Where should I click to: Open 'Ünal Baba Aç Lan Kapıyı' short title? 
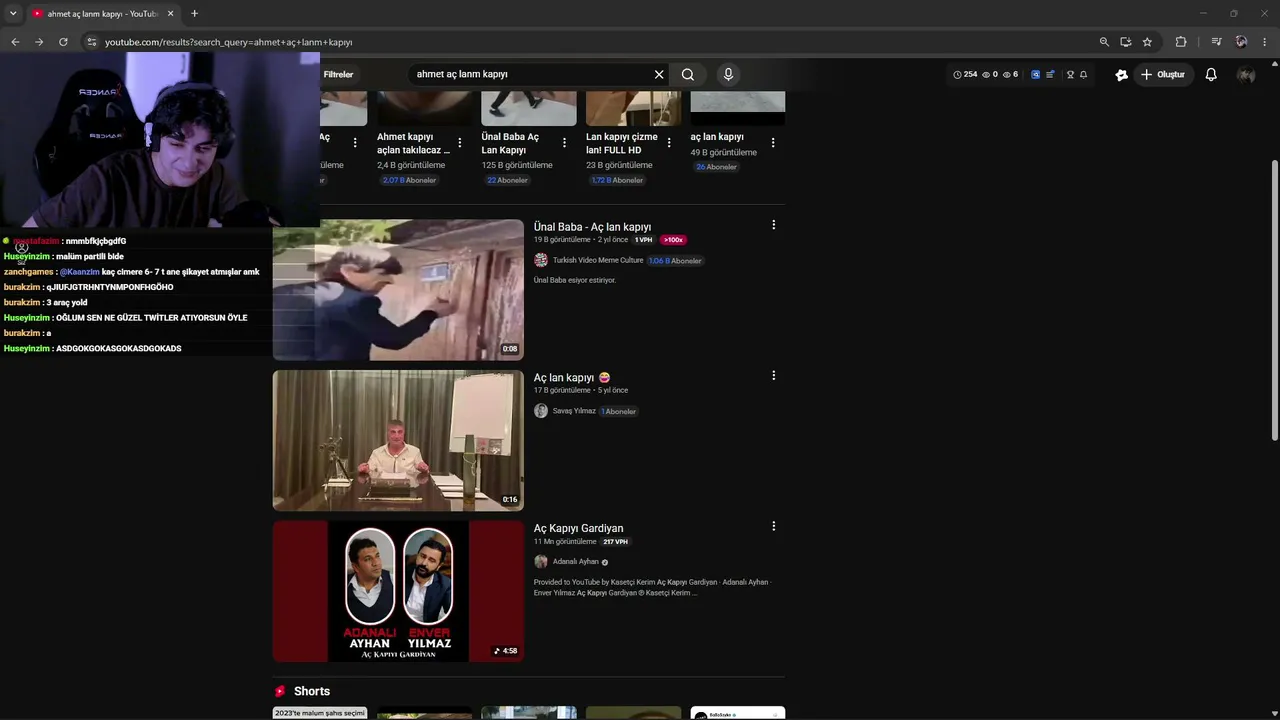click(x=510, y=143)
